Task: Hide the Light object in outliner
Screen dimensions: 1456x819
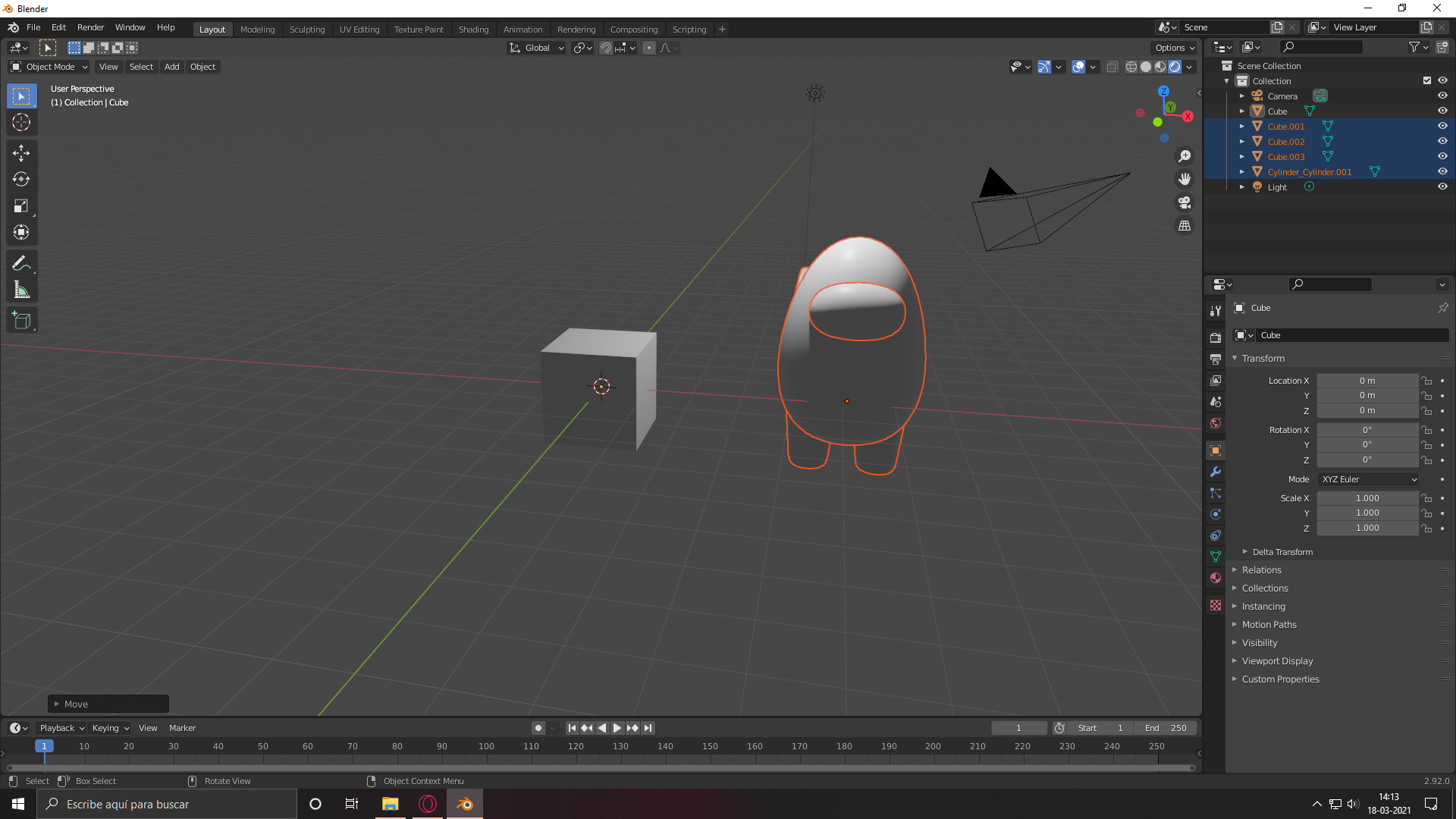Action: click(x=1442, y=187)
